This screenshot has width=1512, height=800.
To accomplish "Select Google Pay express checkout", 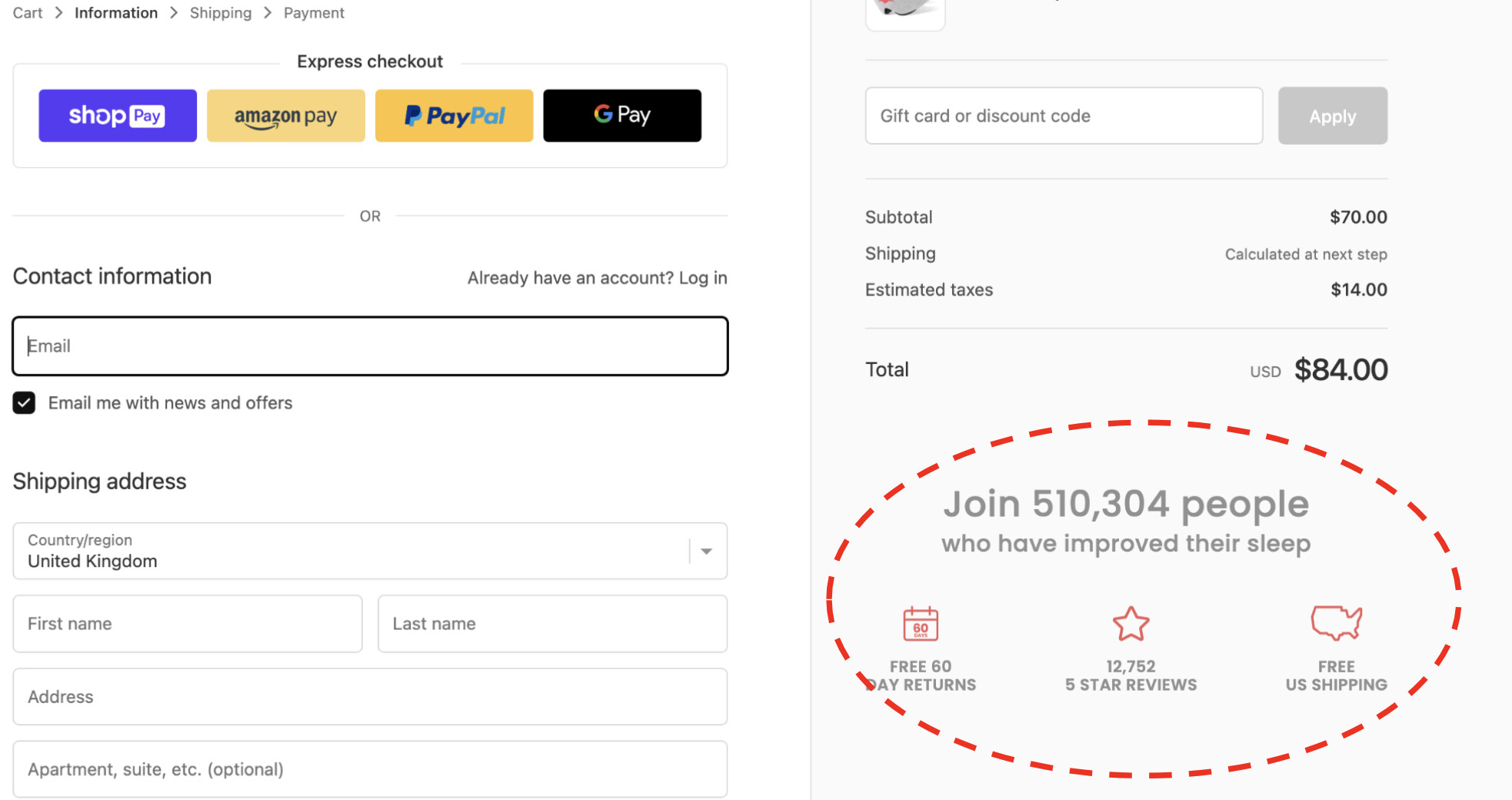I will [622, 115].
